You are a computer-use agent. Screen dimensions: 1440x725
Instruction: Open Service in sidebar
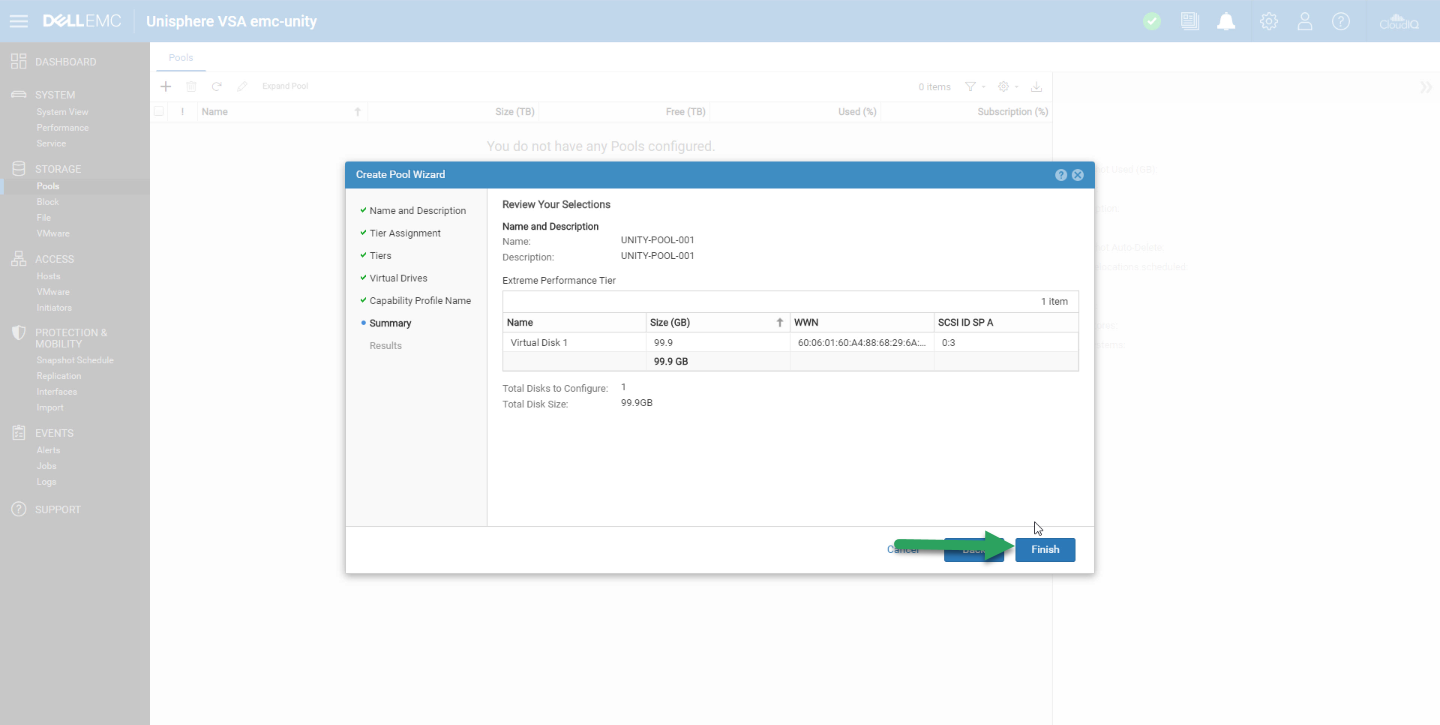(x=51, y=144)
